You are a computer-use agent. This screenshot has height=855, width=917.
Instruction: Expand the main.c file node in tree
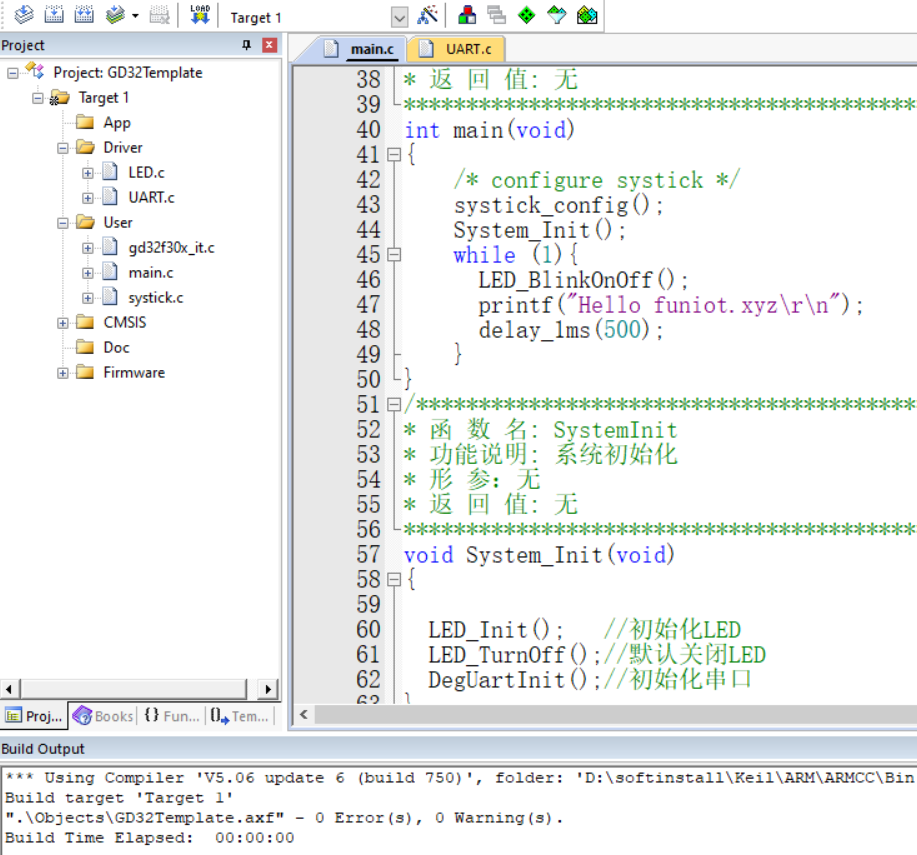[x=88, y=273]
